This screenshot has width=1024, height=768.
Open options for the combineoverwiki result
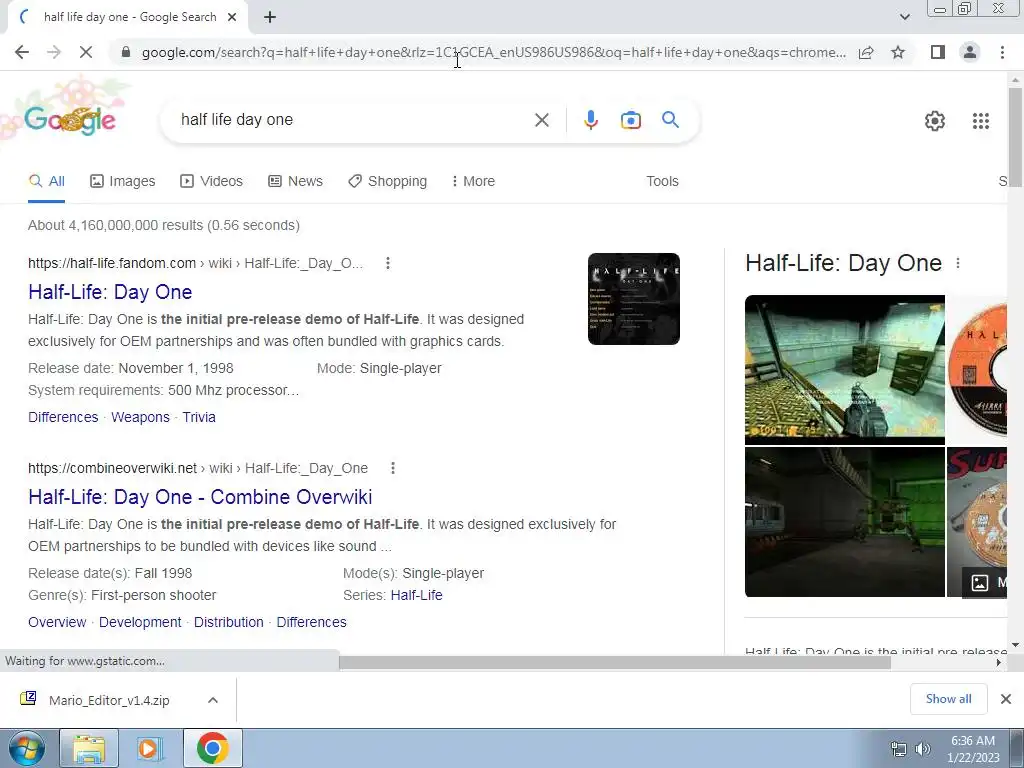(392, 468)
